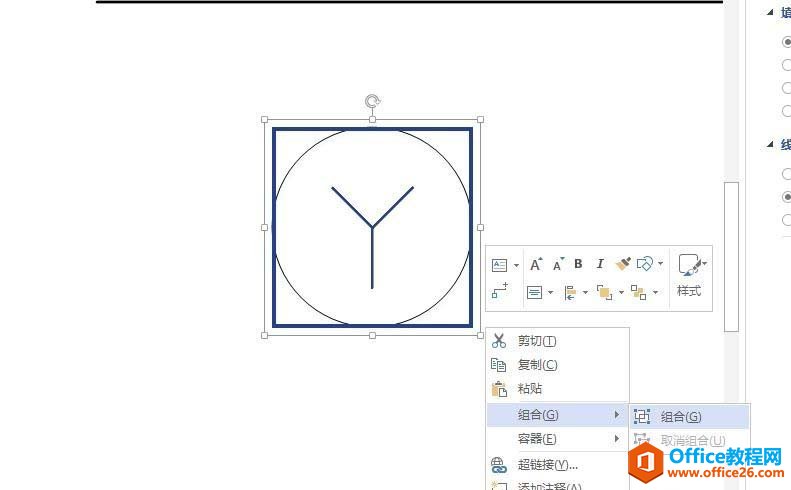Screen dimensions: 791x490
Task: Increase font size with the large A icon
Action: coord(536,264)
